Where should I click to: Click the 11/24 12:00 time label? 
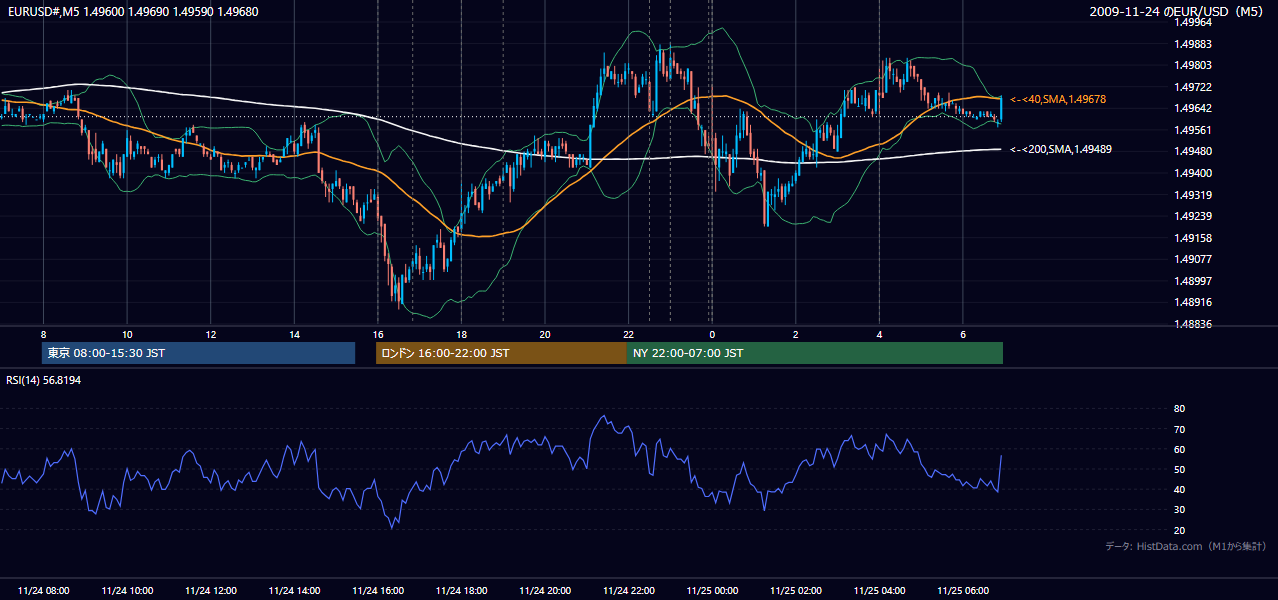[x=210, y=591]
